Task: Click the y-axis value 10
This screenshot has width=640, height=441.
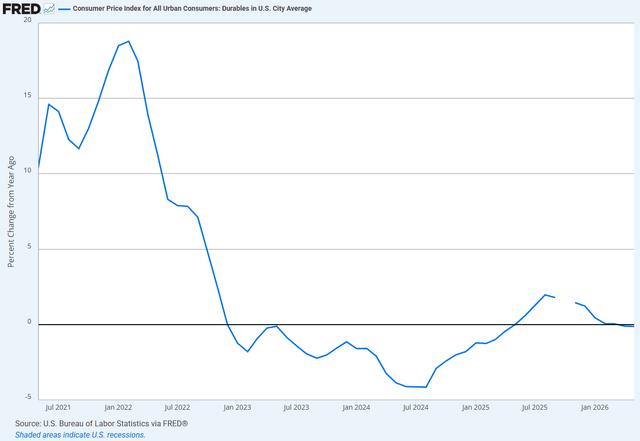Action: (x=27, y=170)
